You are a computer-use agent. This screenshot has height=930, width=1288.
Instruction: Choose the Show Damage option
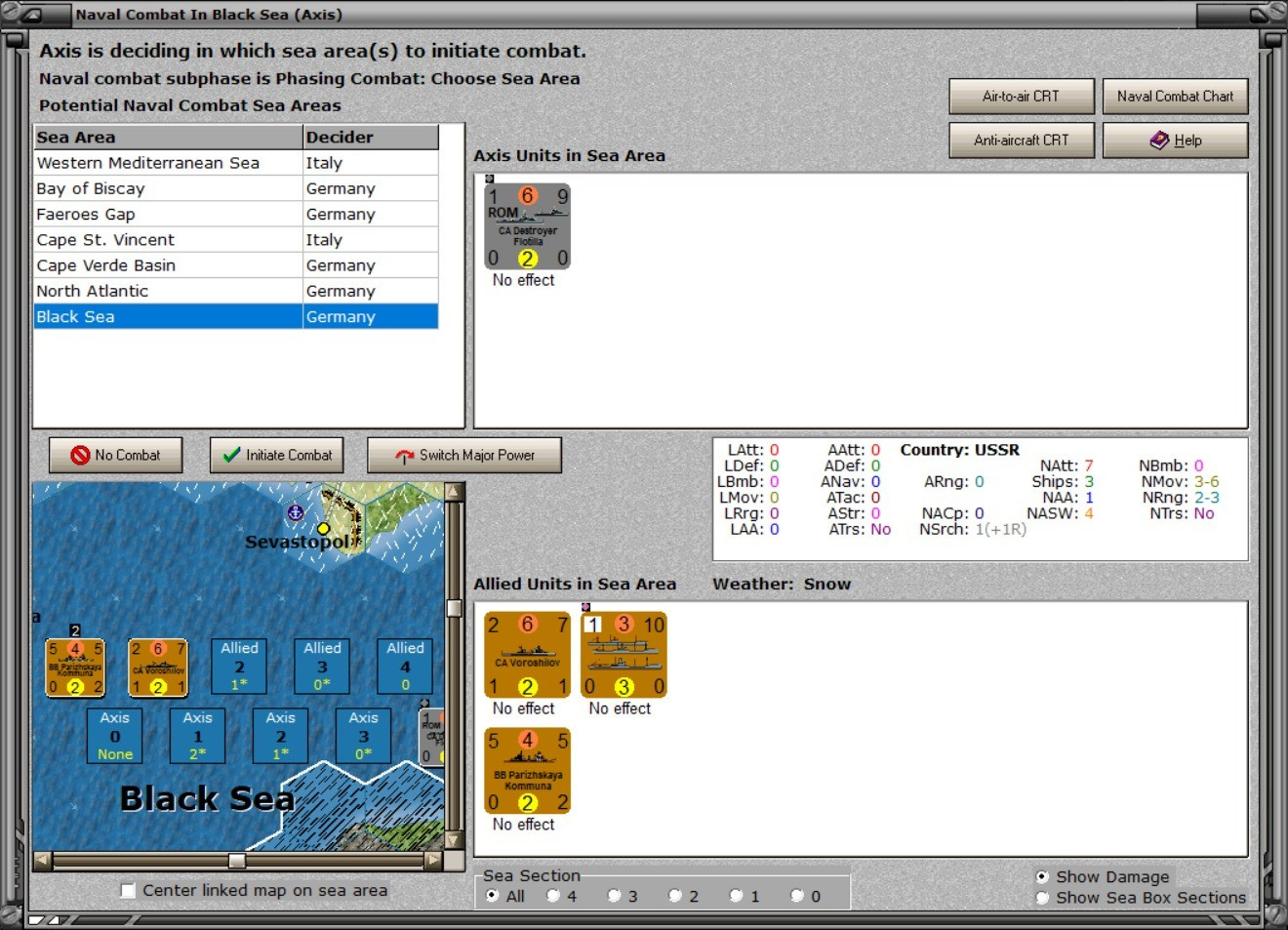(x=1042, y=876)
